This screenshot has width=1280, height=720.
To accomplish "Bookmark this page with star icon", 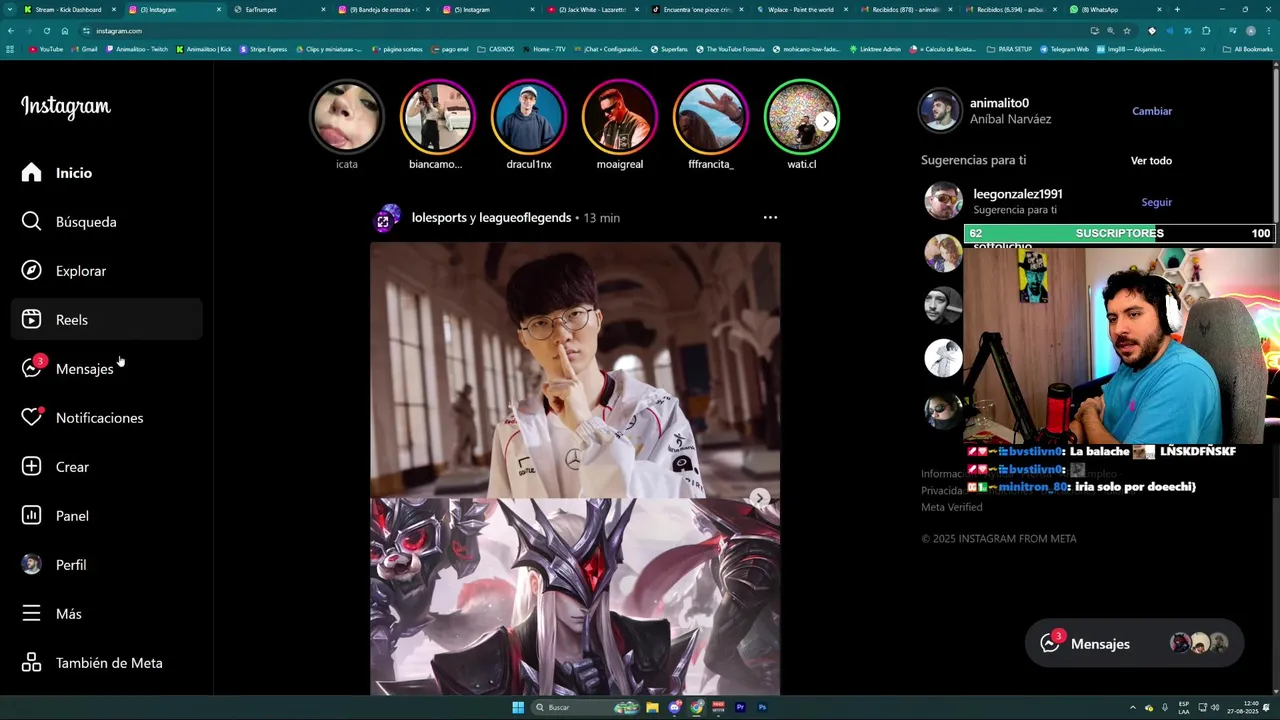I will coord(1127,31).
